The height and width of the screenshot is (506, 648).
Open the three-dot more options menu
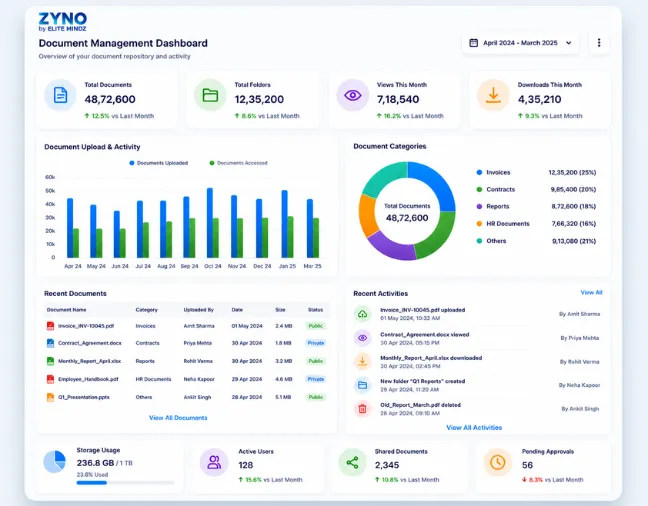coord(599,43)
